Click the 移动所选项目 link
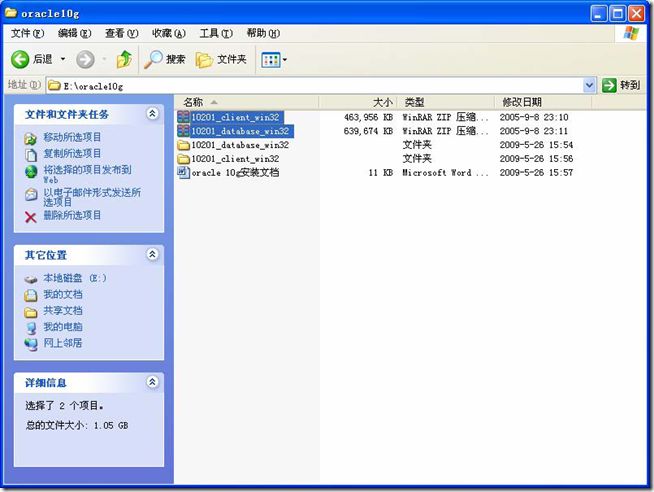This screenshot has height=492, width=654. click(x=72, y=137)
